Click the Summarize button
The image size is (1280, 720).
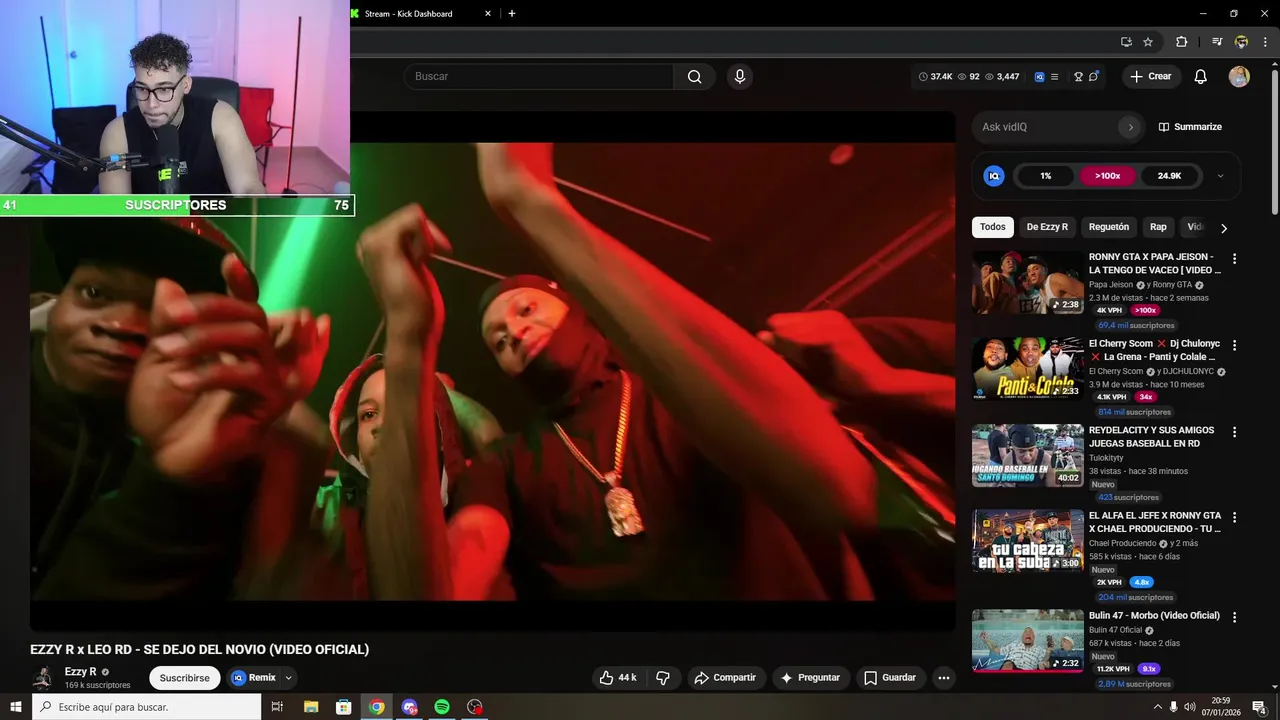coord(1190,127)
